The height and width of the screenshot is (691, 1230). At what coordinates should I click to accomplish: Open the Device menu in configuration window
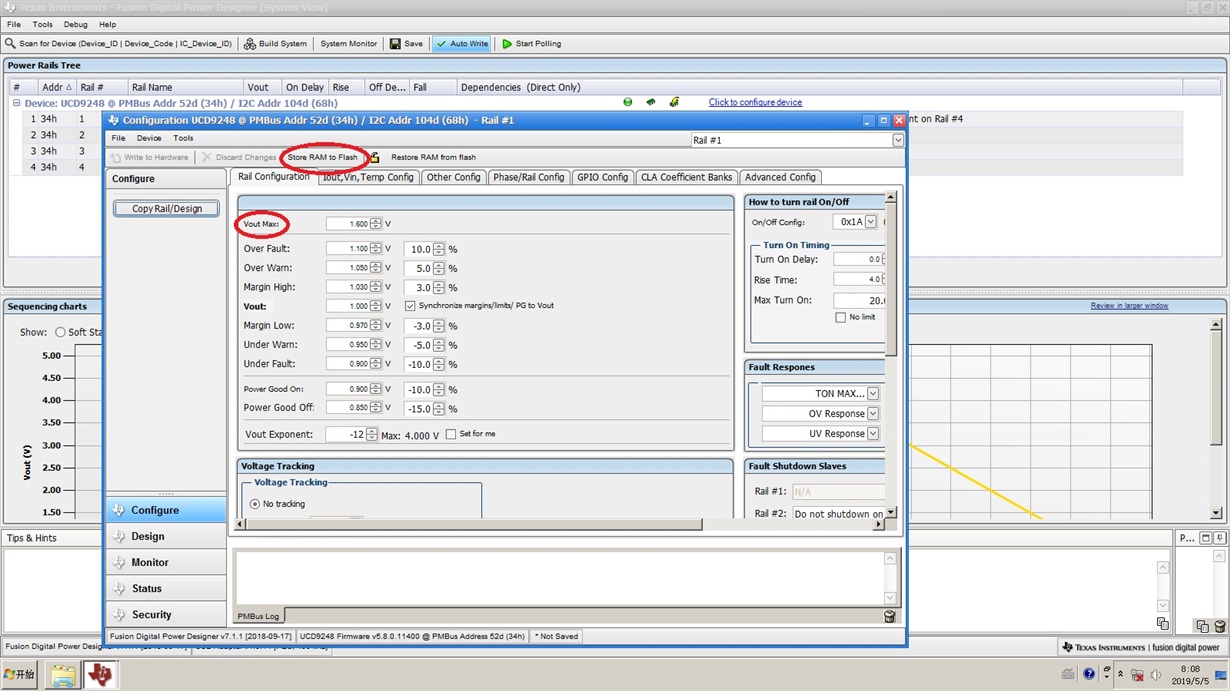(149, 138)
